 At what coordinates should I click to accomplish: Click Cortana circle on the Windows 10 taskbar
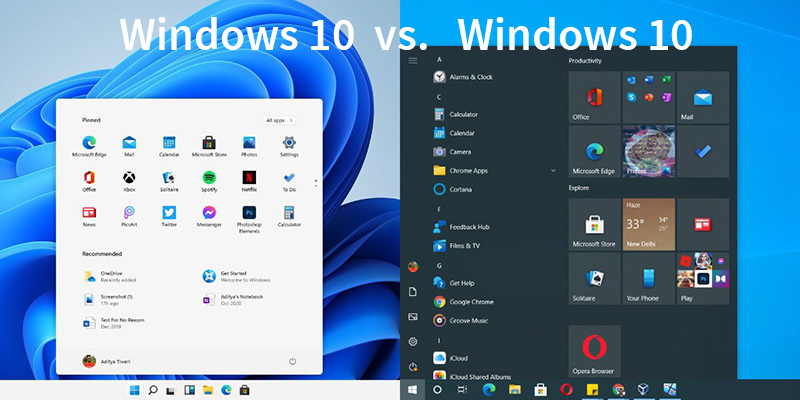click(x=437, y=390)
